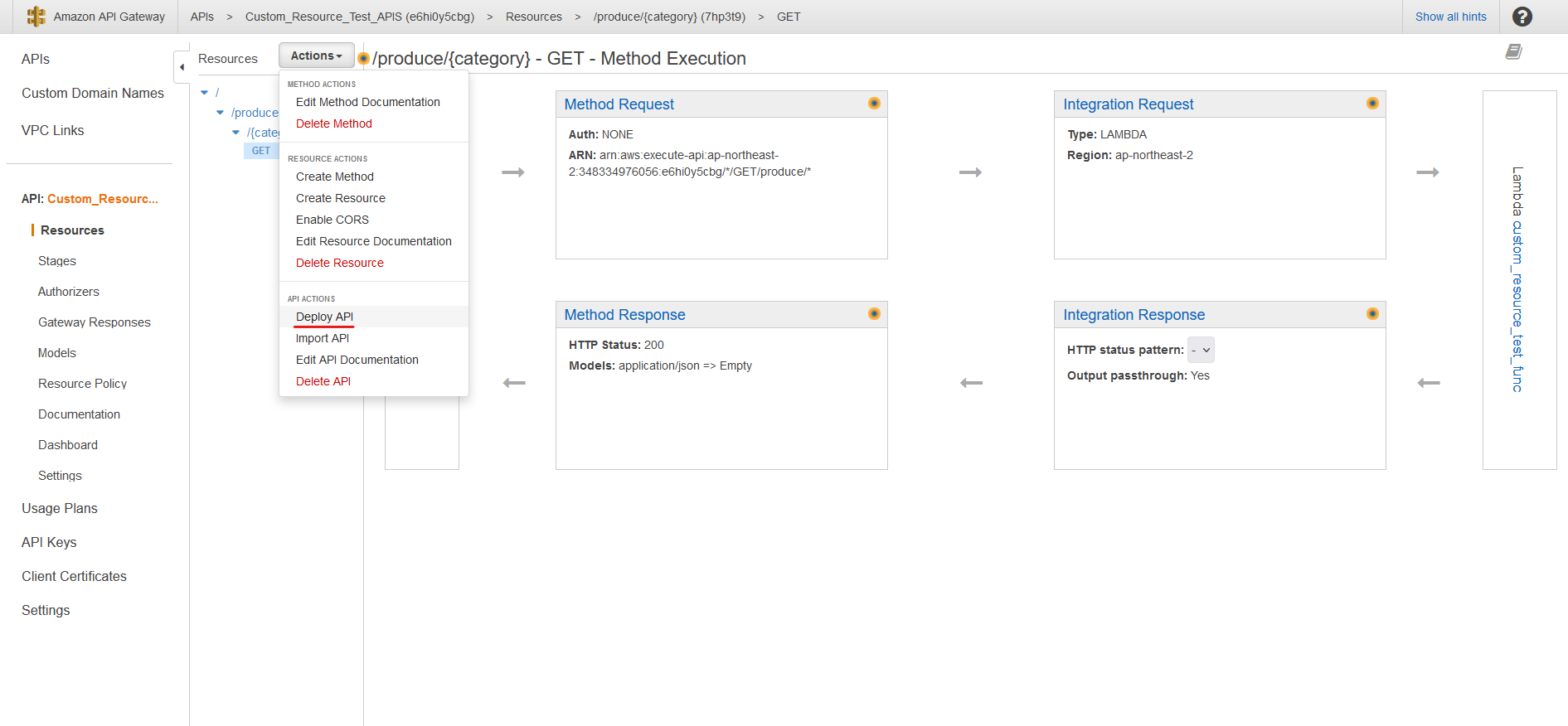Image resolution: width=1568 pixels, height=726 pixels.
Task: Select the GET method in resource tree
Action: 261,151
